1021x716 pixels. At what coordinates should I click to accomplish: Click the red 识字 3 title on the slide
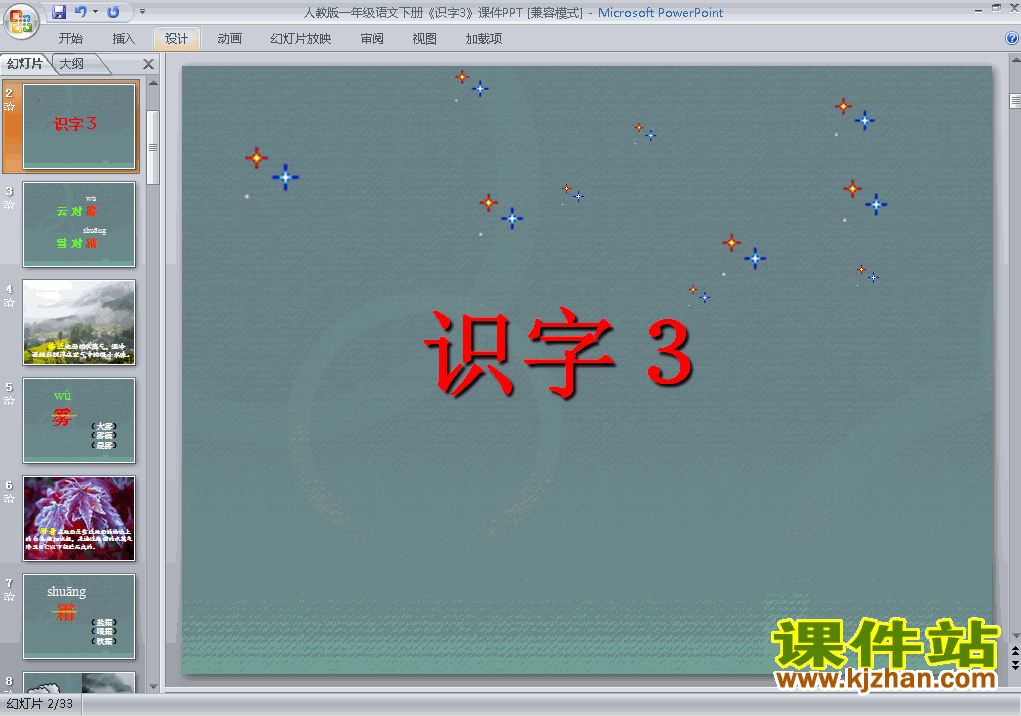[557, 352]
